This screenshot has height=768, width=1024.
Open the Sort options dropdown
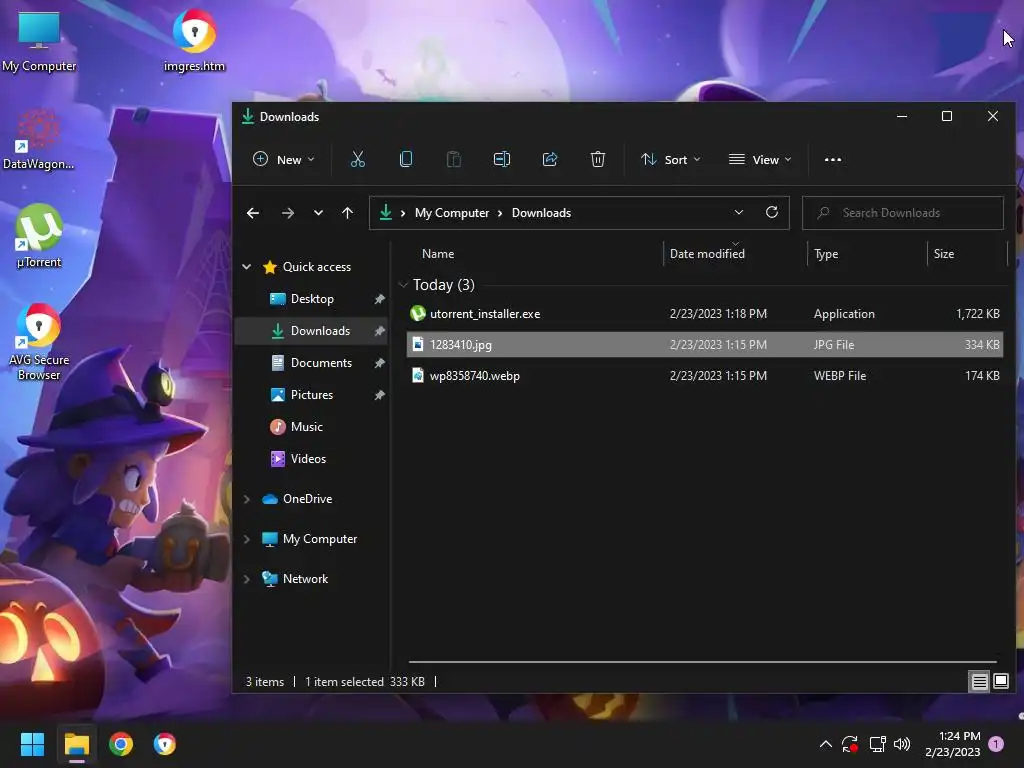670,159
